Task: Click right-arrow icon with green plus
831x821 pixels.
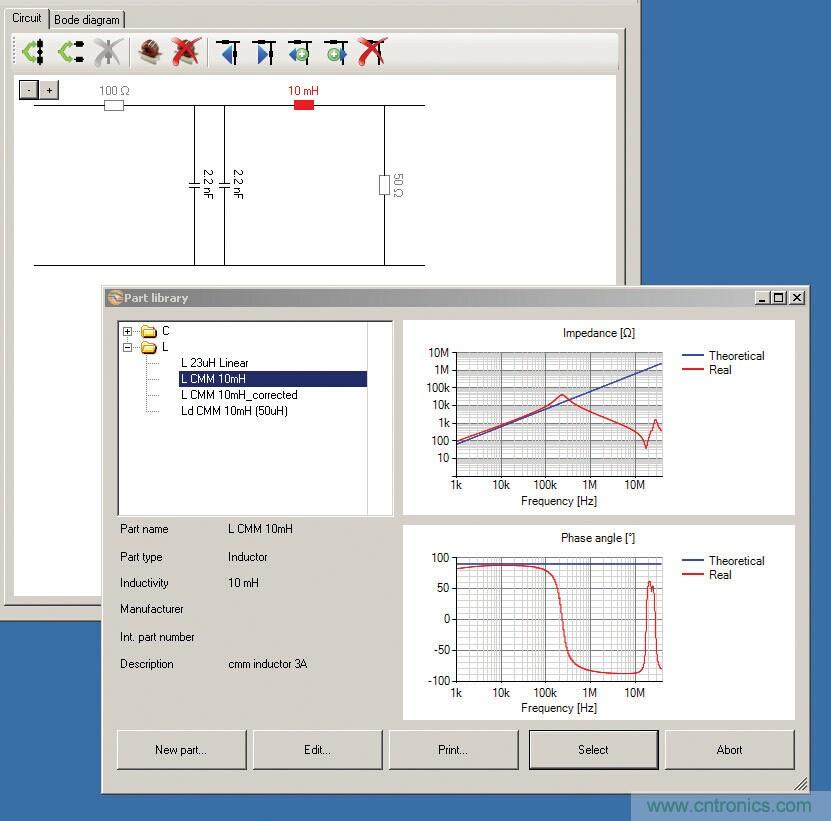Action: [336, 52]
